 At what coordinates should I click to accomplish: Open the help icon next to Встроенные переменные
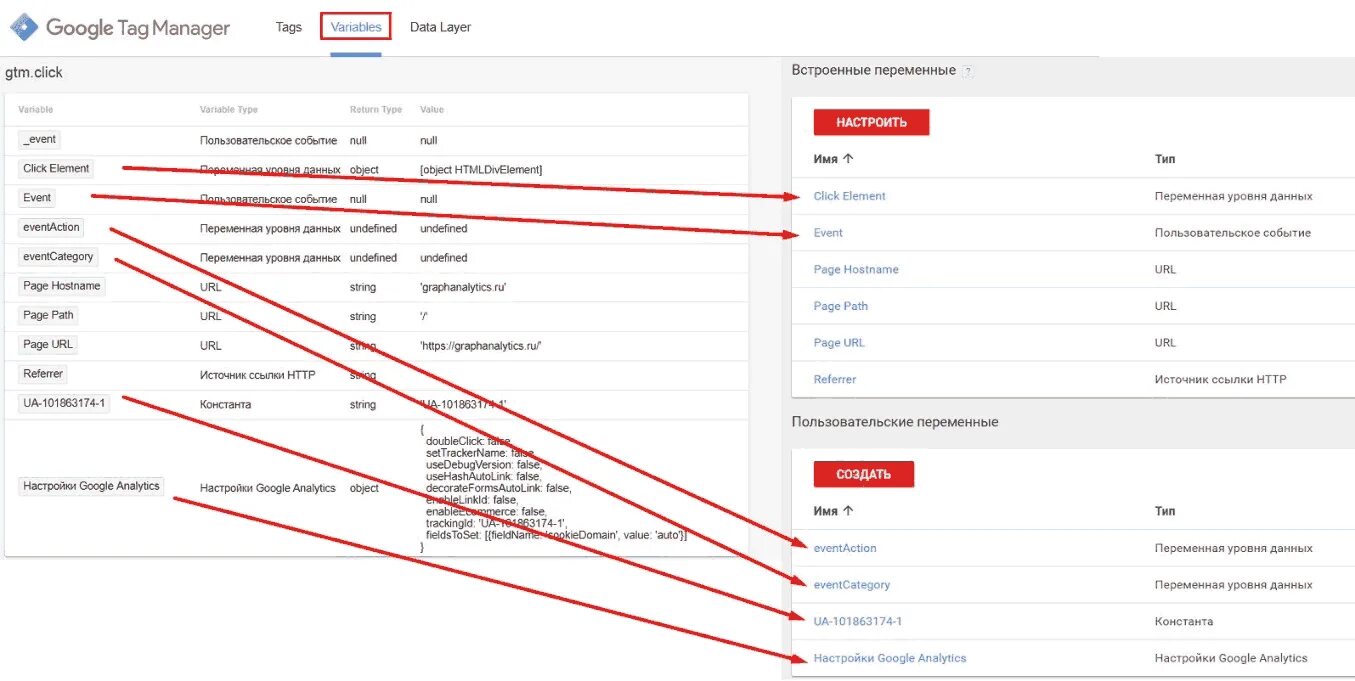pyautogui.click(x=967, y=71)
